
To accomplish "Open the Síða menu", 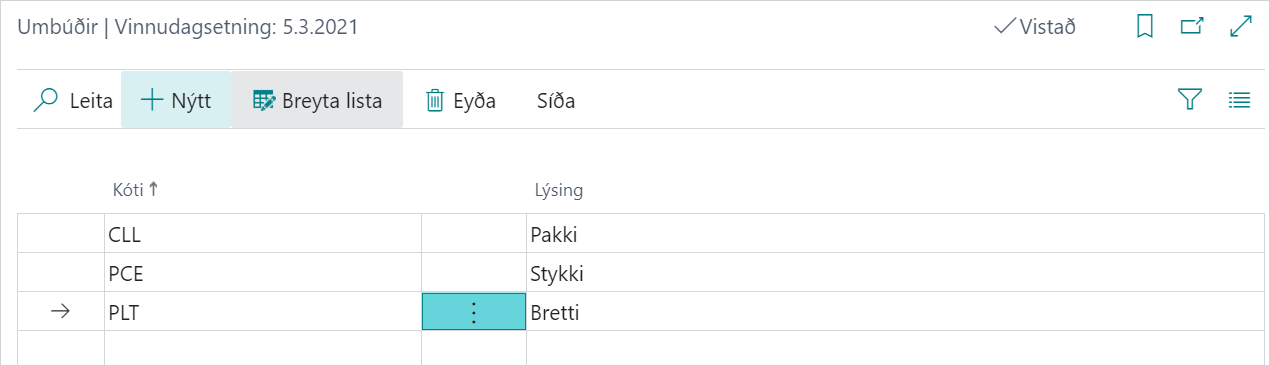I will tap(556, 101).
